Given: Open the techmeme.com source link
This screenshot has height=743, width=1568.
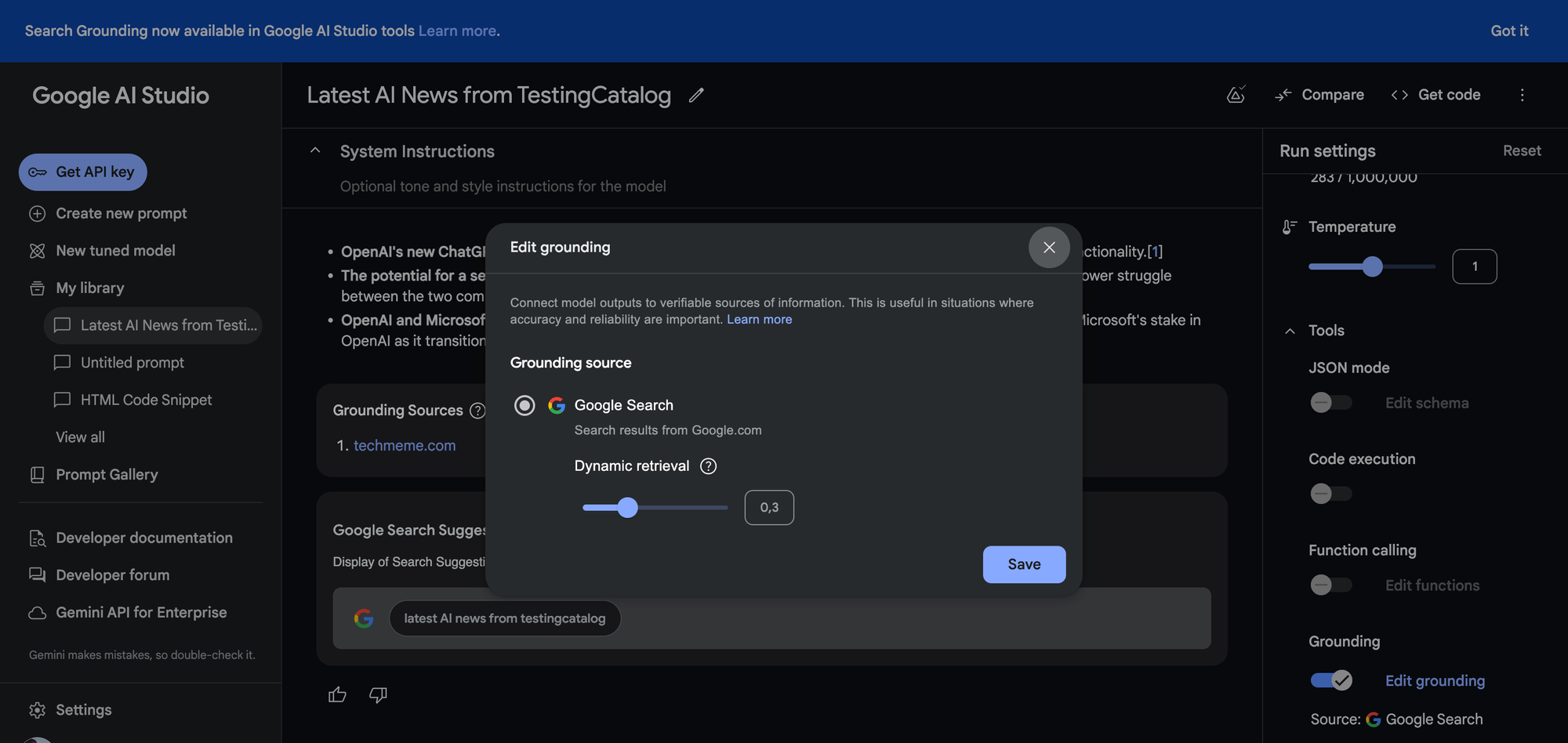Looking at the screenshot, I should coord(405,446).
